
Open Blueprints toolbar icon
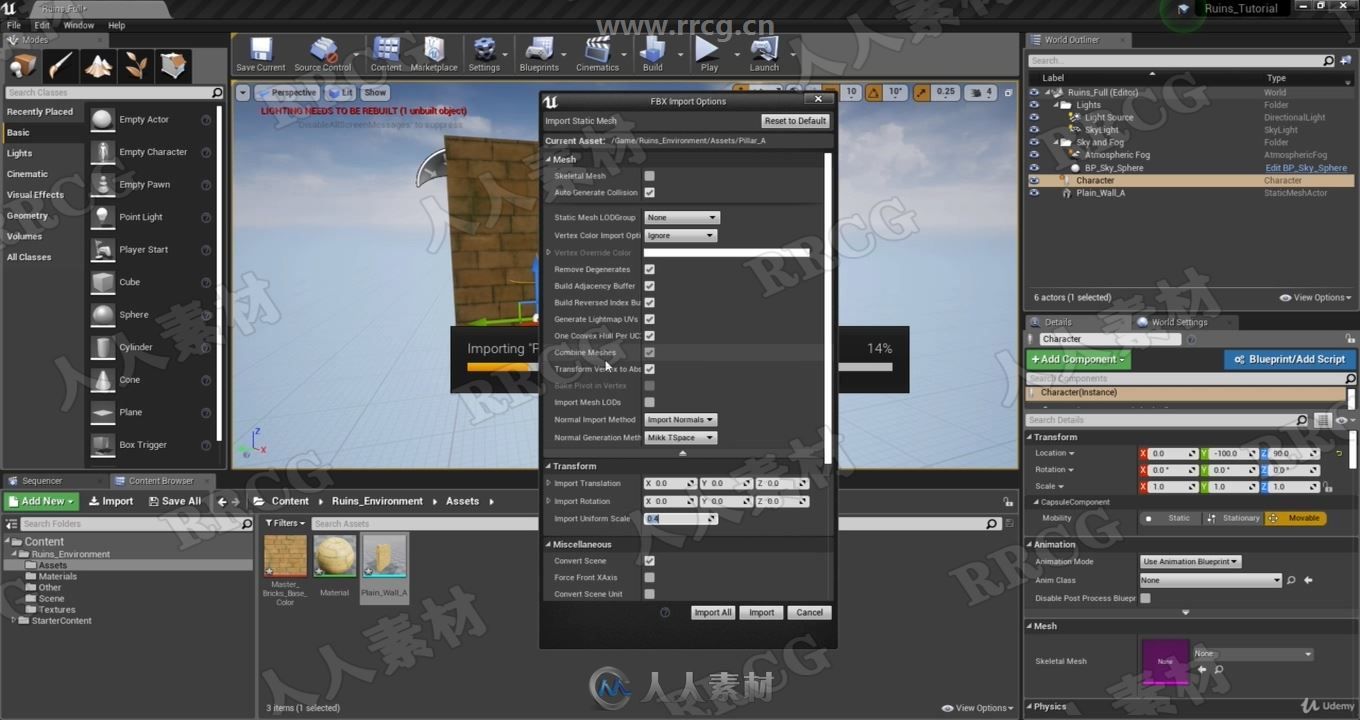pyautogui.click(x=539, y=54)
